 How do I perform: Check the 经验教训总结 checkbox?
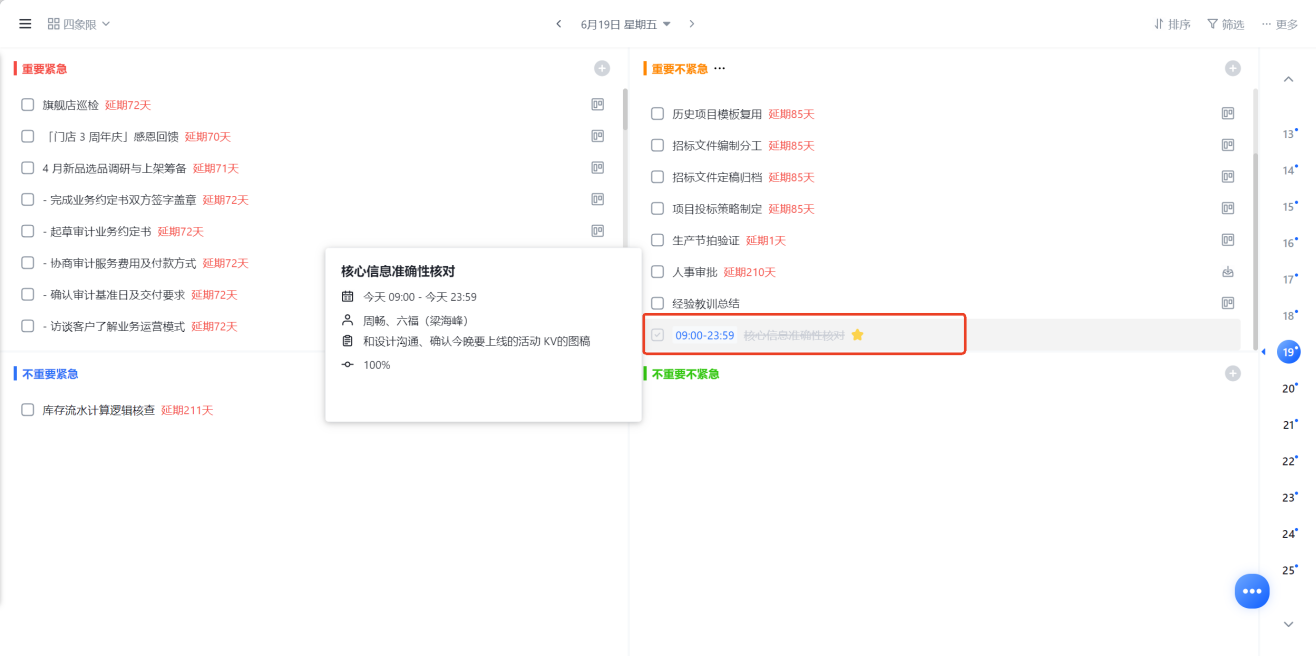658,303
